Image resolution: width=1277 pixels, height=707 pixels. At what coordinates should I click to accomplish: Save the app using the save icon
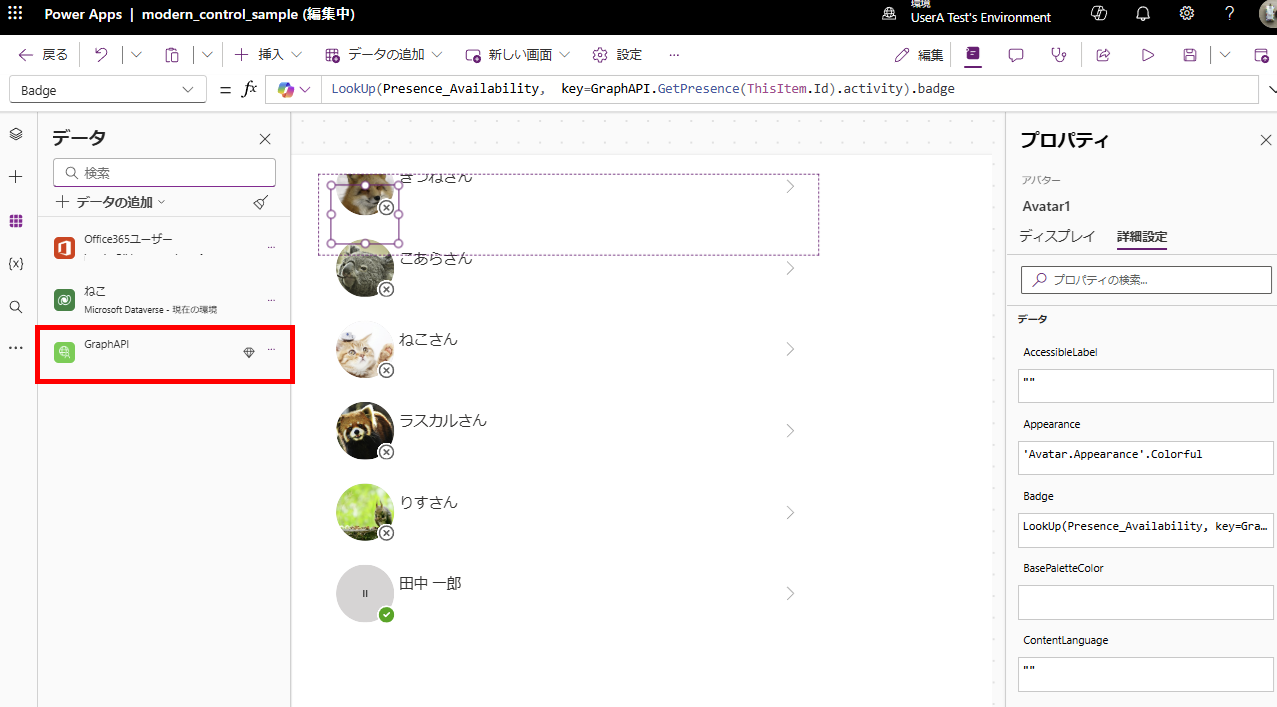(x=1189, y=54)
